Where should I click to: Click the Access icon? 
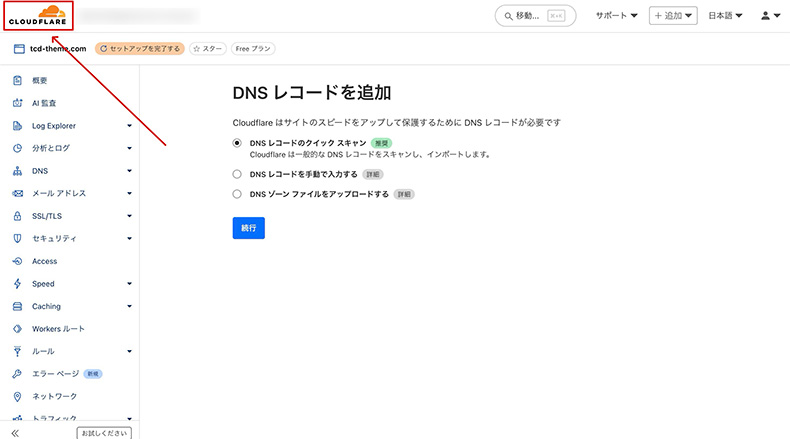pos(18,261)
